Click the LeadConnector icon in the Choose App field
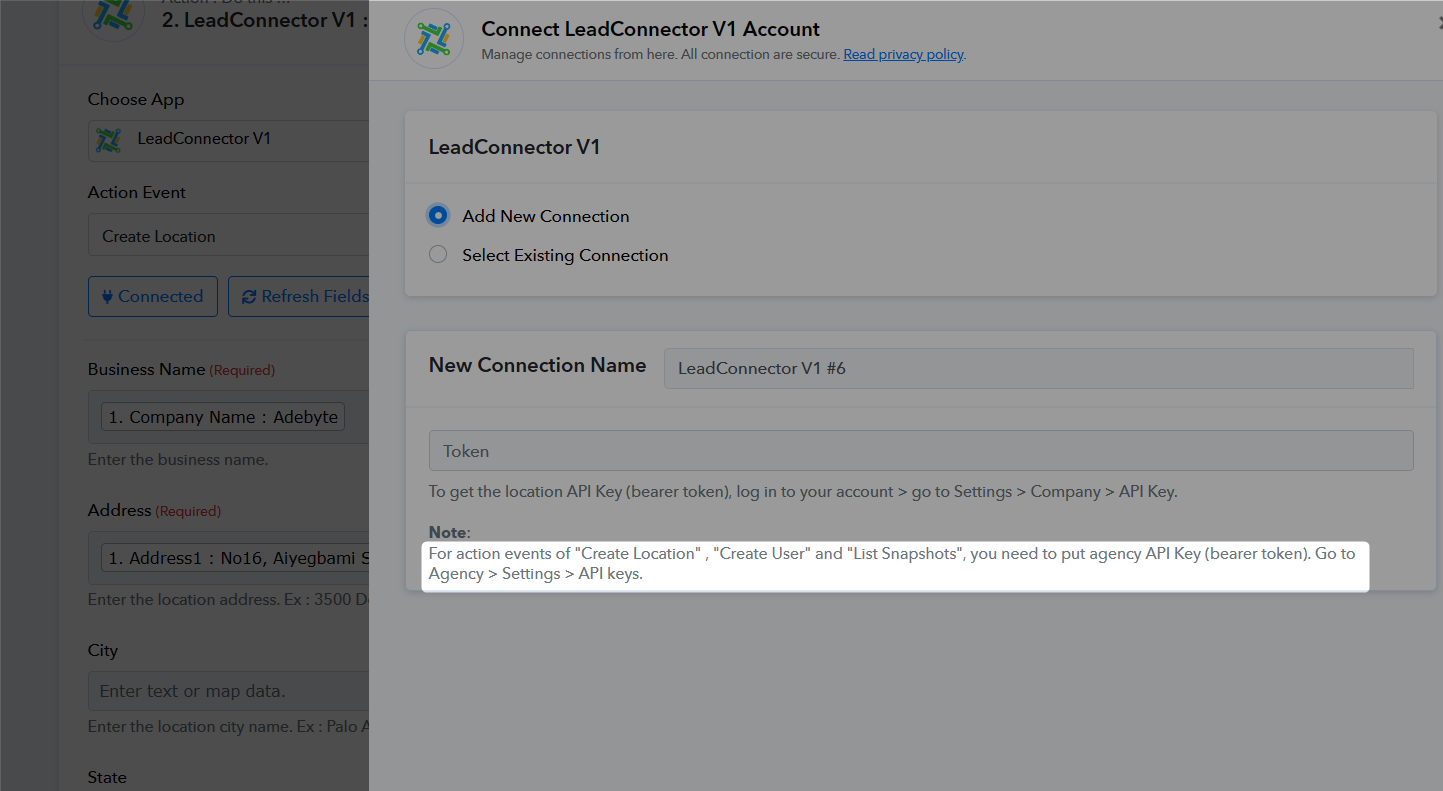 click(108, 140)
